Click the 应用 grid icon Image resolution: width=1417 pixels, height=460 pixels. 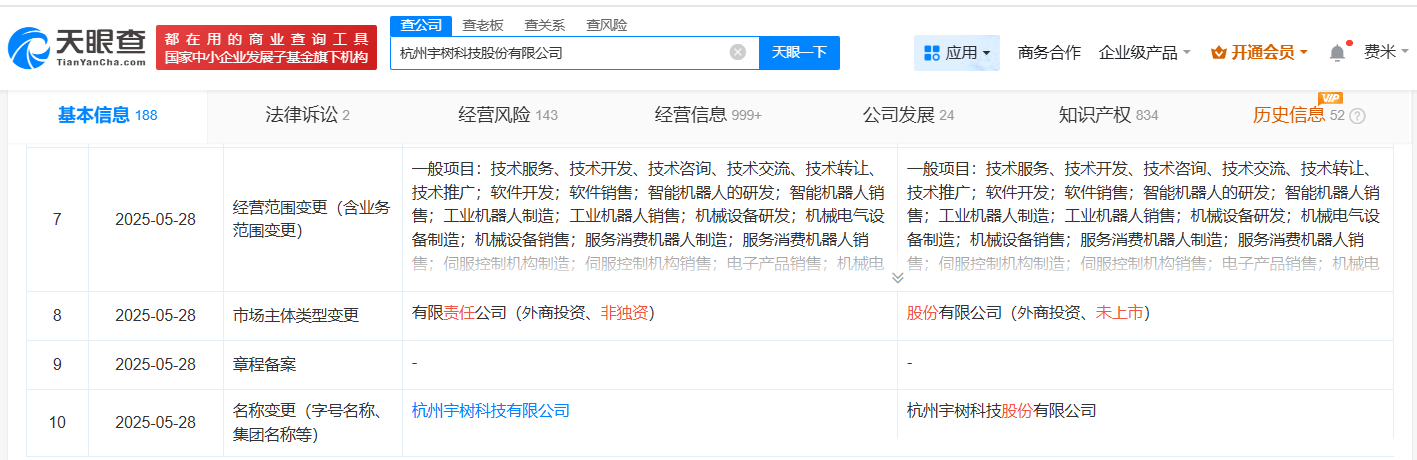click(932, 52)
